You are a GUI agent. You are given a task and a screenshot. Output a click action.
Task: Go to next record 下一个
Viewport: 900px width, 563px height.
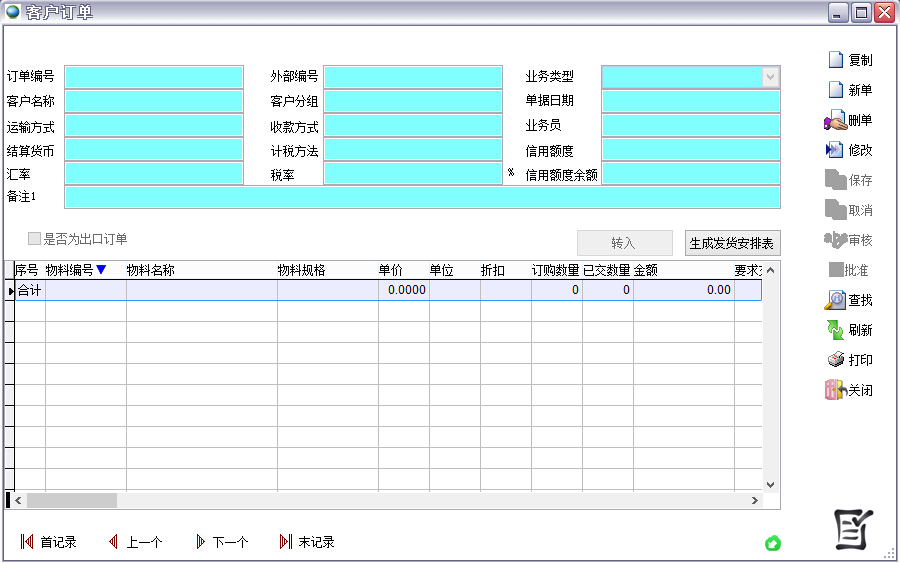(200, 542)
